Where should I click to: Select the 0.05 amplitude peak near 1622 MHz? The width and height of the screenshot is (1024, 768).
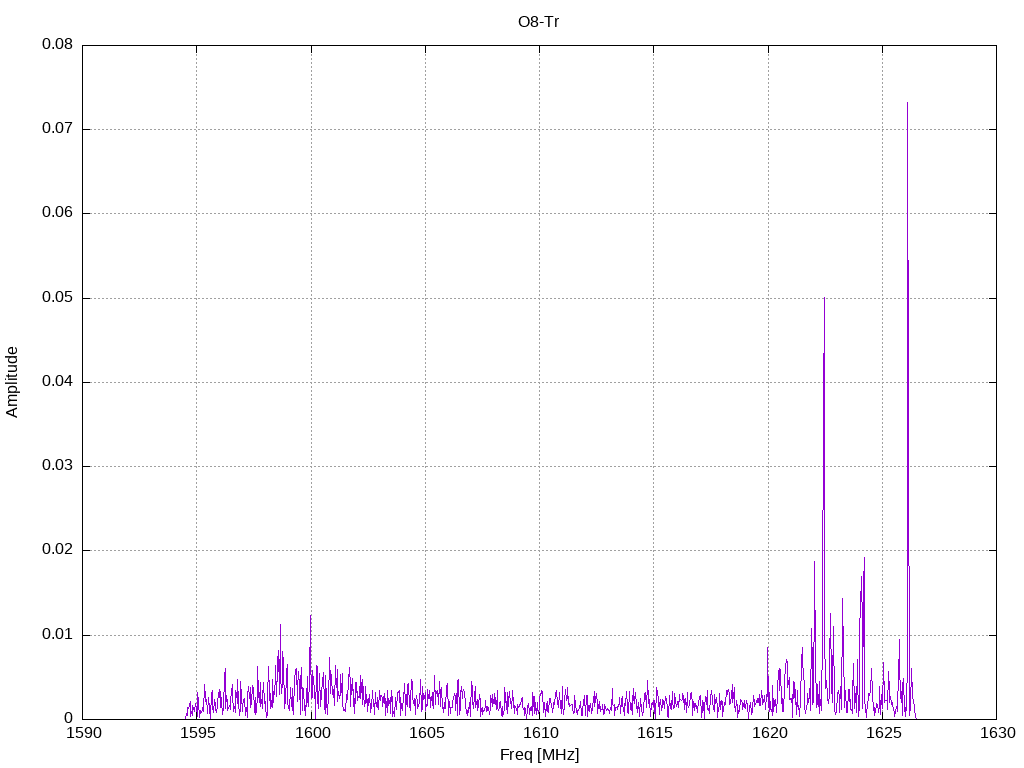pyautogui.click(x=824, y=300)
